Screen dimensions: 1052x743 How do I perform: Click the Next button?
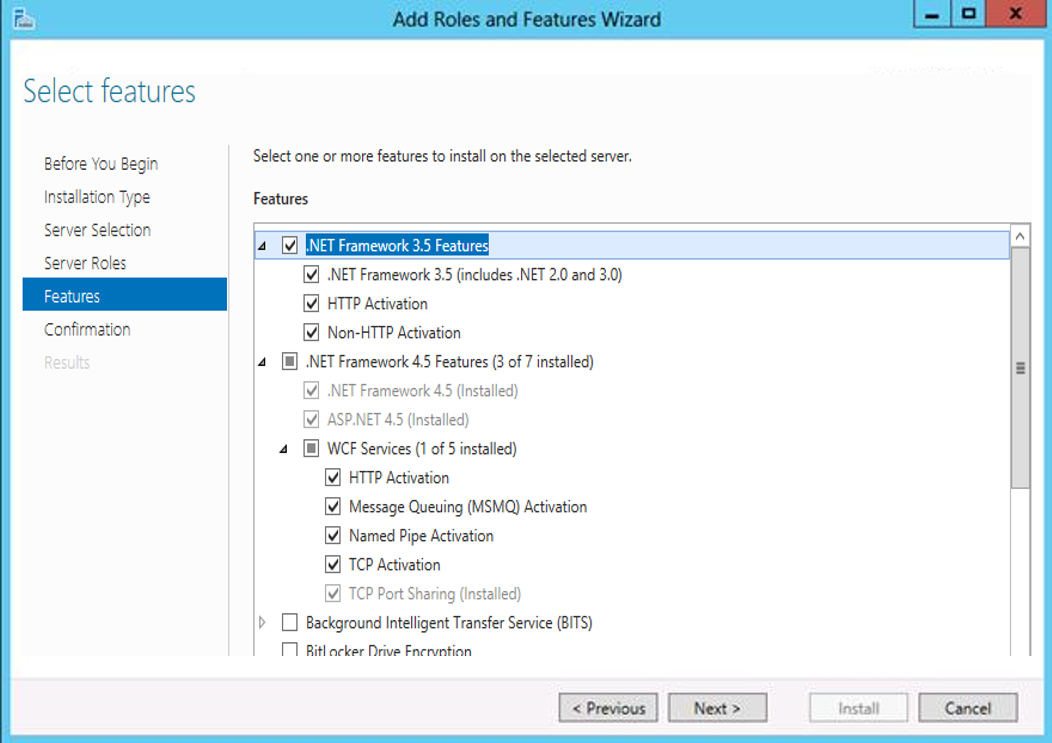coord(717,708)
